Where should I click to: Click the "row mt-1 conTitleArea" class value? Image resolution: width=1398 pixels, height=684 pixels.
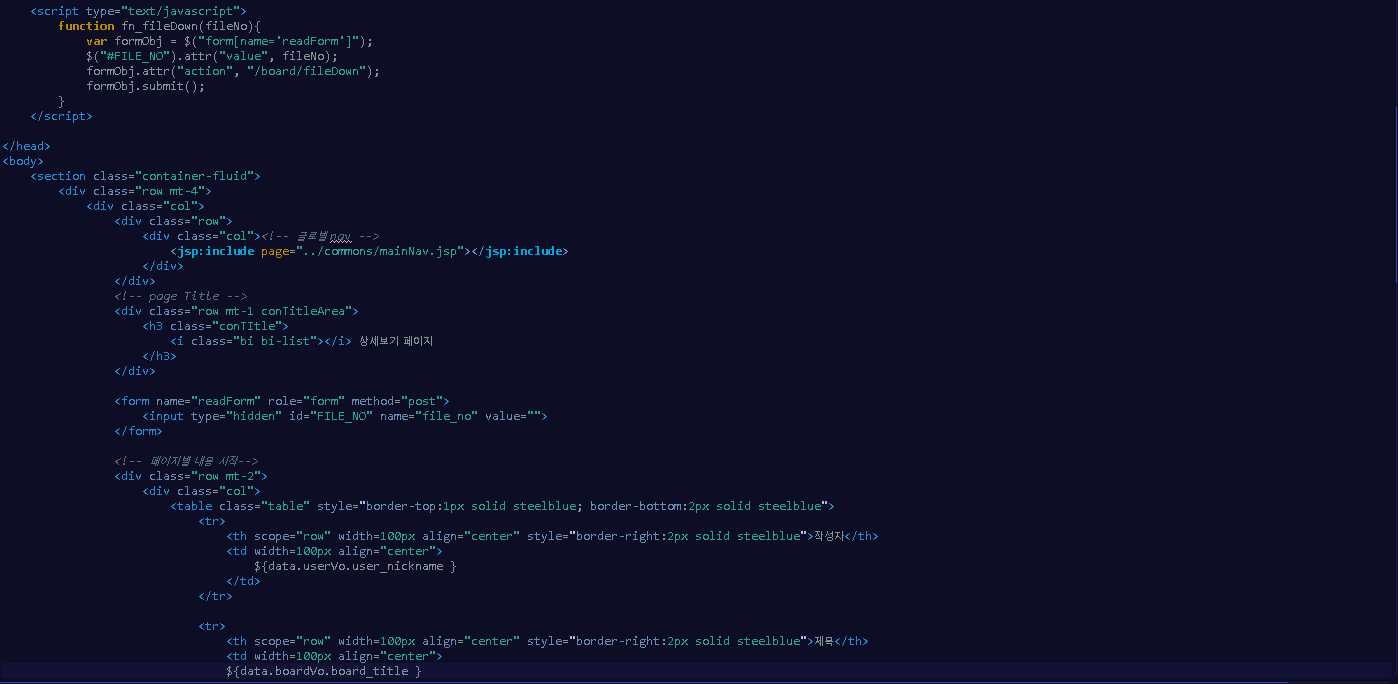275,311
